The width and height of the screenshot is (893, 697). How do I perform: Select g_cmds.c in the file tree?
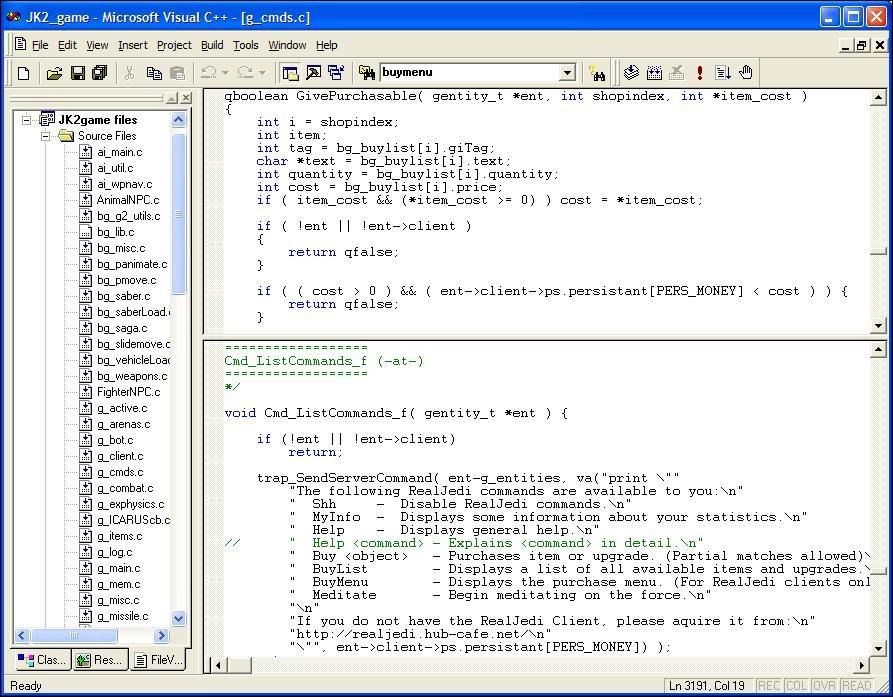pyautogui.click(x=119, y=472)
